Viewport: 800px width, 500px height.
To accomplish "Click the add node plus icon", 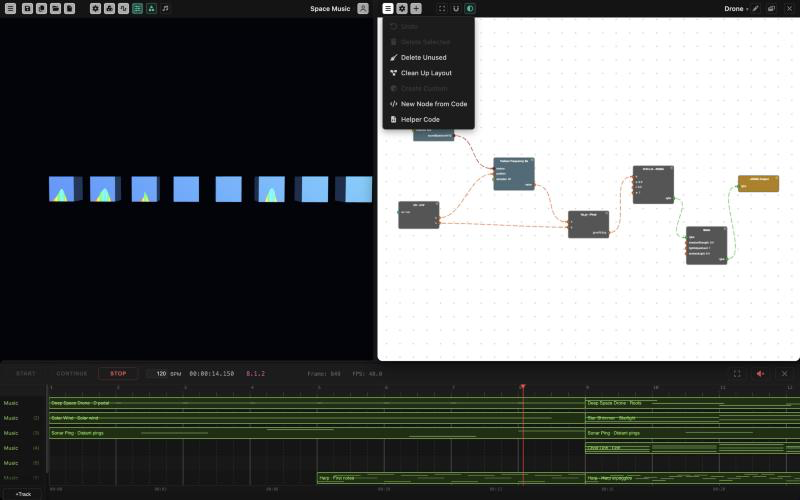I will 416,9.
